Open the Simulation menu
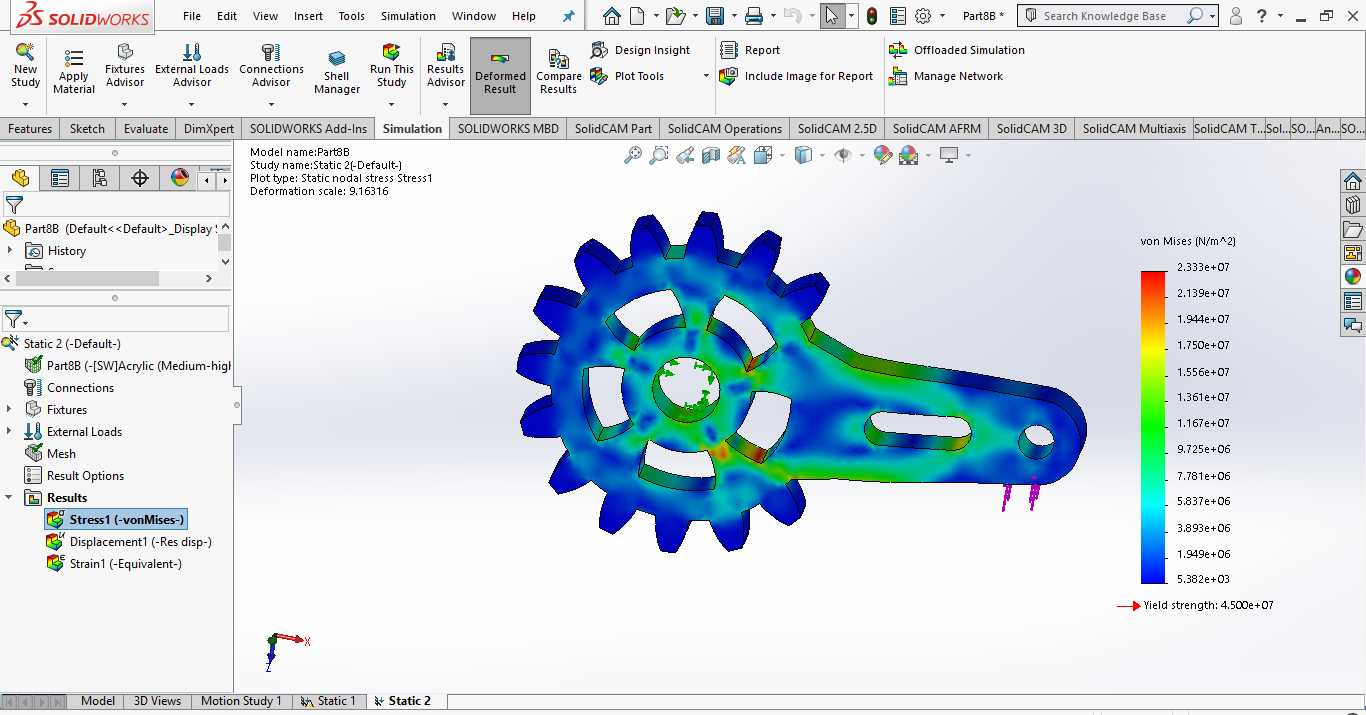This screenshot has width=1366, height=715. [x=408, y=16]
